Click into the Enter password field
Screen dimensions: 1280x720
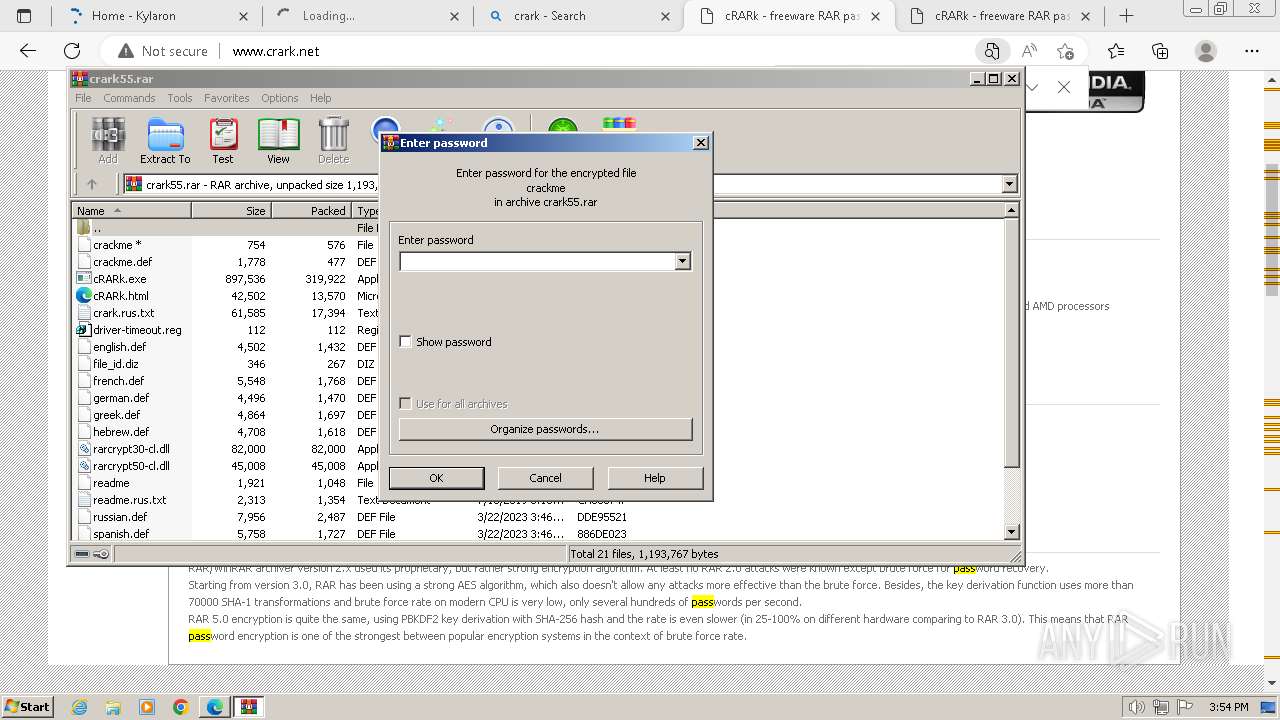[x=537, y=261]
